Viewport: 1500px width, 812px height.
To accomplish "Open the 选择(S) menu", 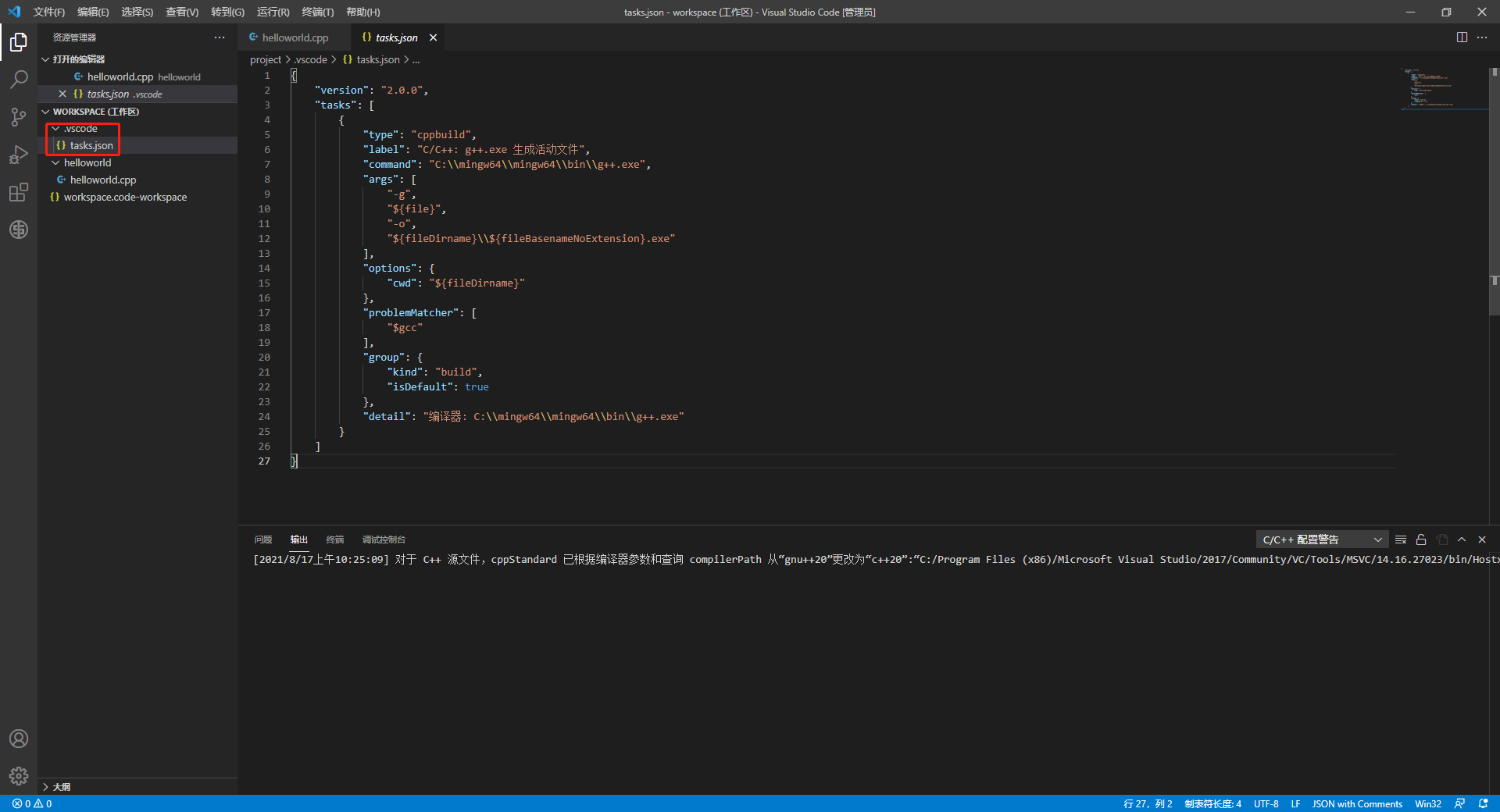I will (x=137, y=12).
